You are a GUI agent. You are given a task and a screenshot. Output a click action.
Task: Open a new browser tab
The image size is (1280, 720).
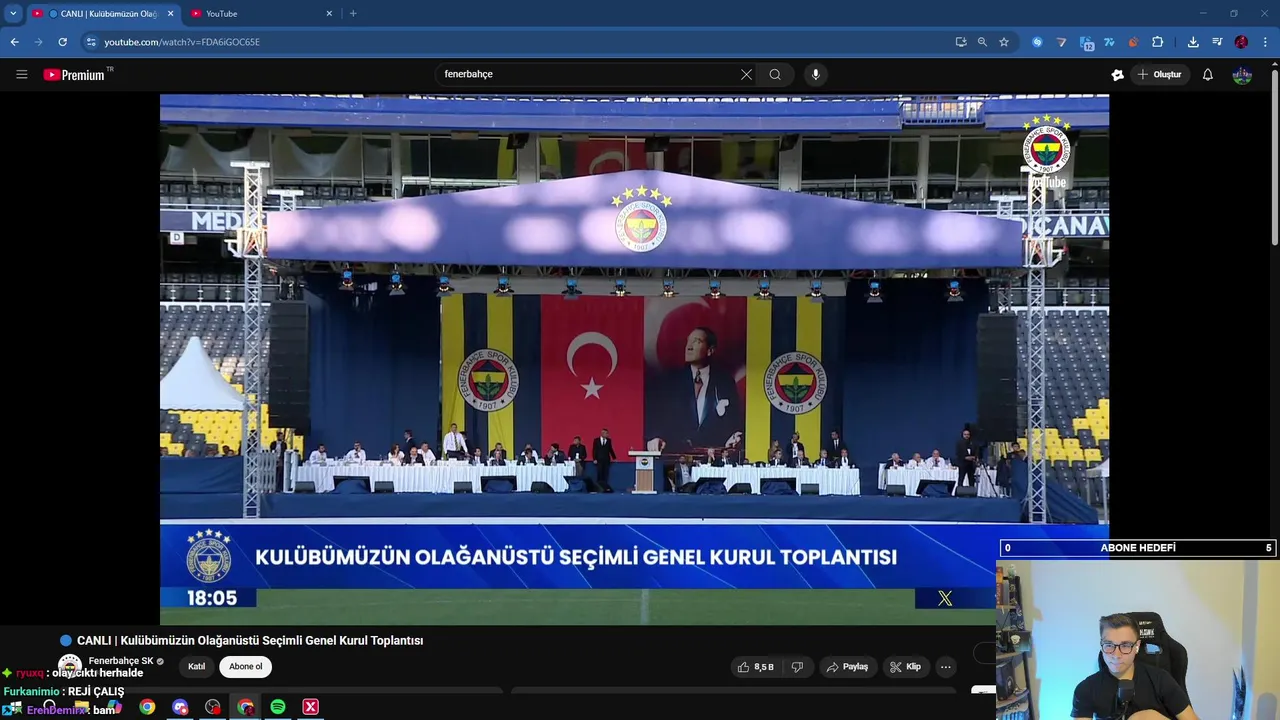(x=353, y=14)
